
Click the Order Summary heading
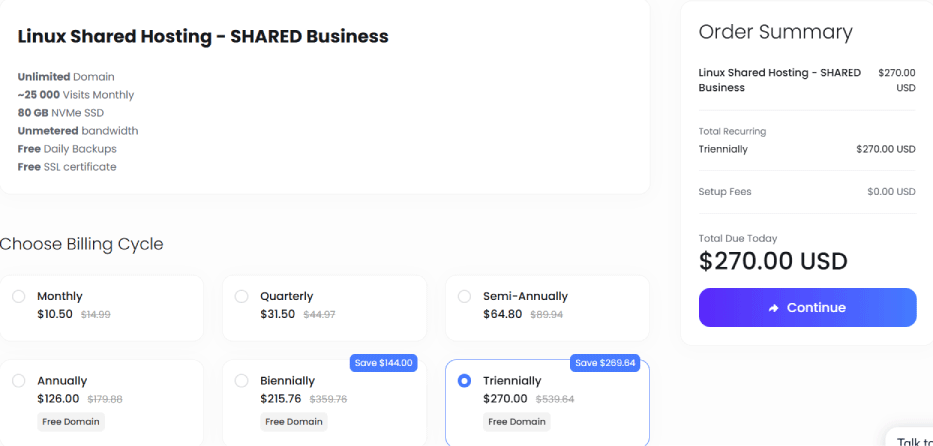point(775,32)
